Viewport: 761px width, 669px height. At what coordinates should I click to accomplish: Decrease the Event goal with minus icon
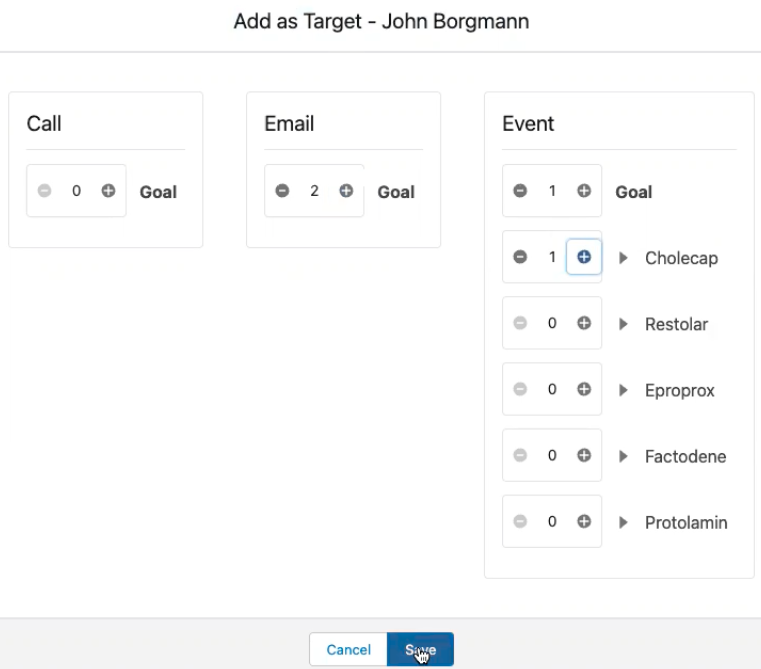(x=520, y=191)
